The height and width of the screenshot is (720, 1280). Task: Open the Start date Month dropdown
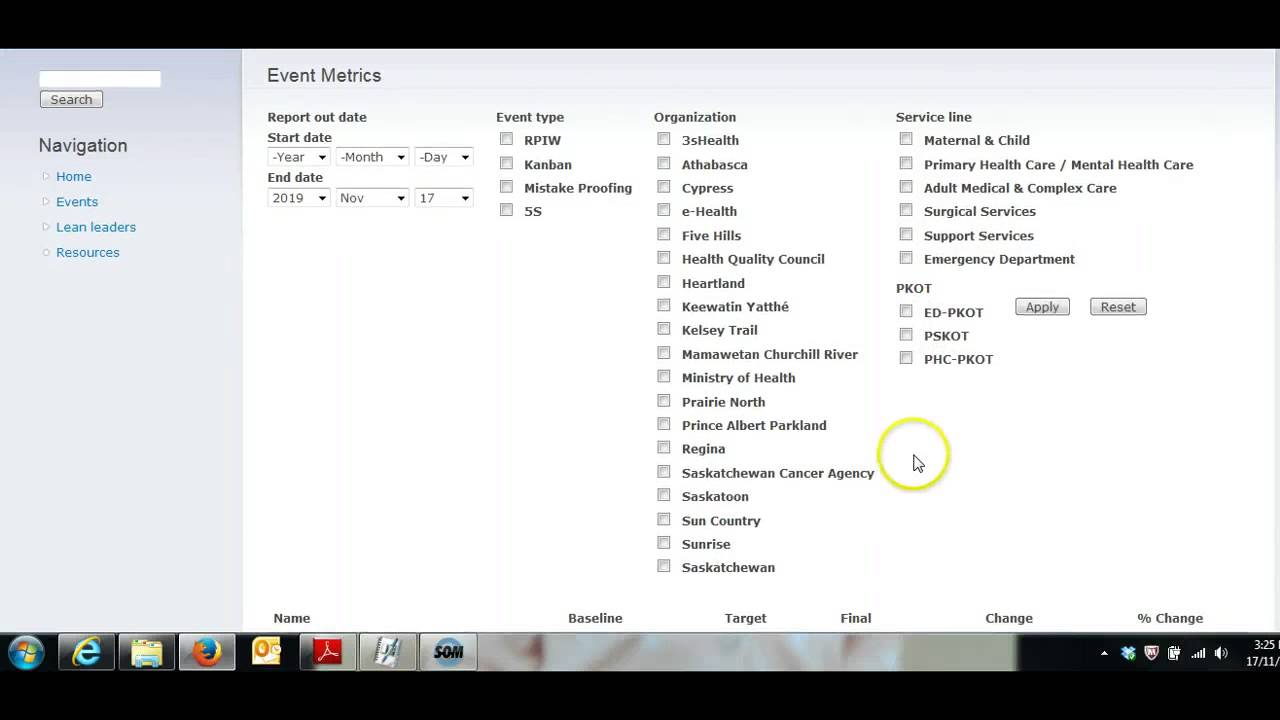pos(372,157)
